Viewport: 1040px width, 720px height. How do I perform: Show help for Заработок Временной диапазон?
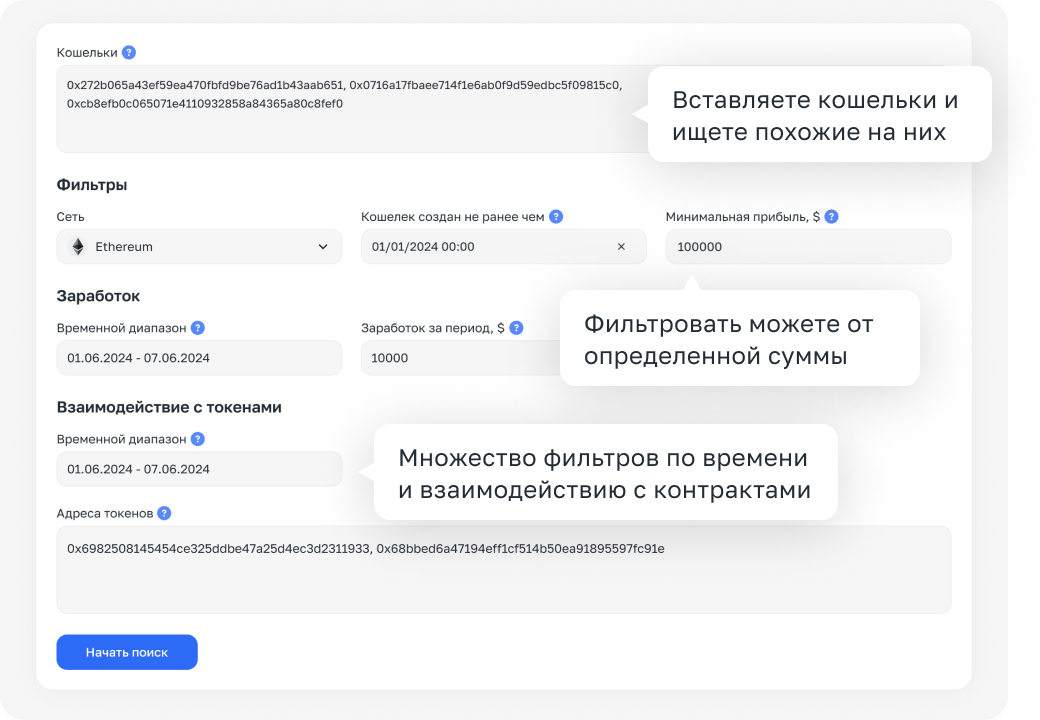pos(198,328)
